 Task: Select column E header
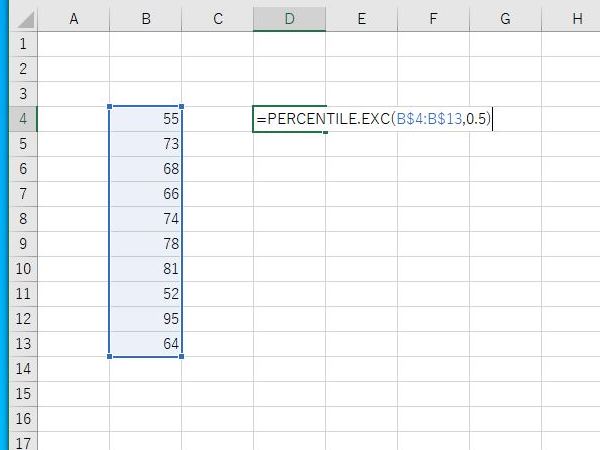click(x=362, y=19)
